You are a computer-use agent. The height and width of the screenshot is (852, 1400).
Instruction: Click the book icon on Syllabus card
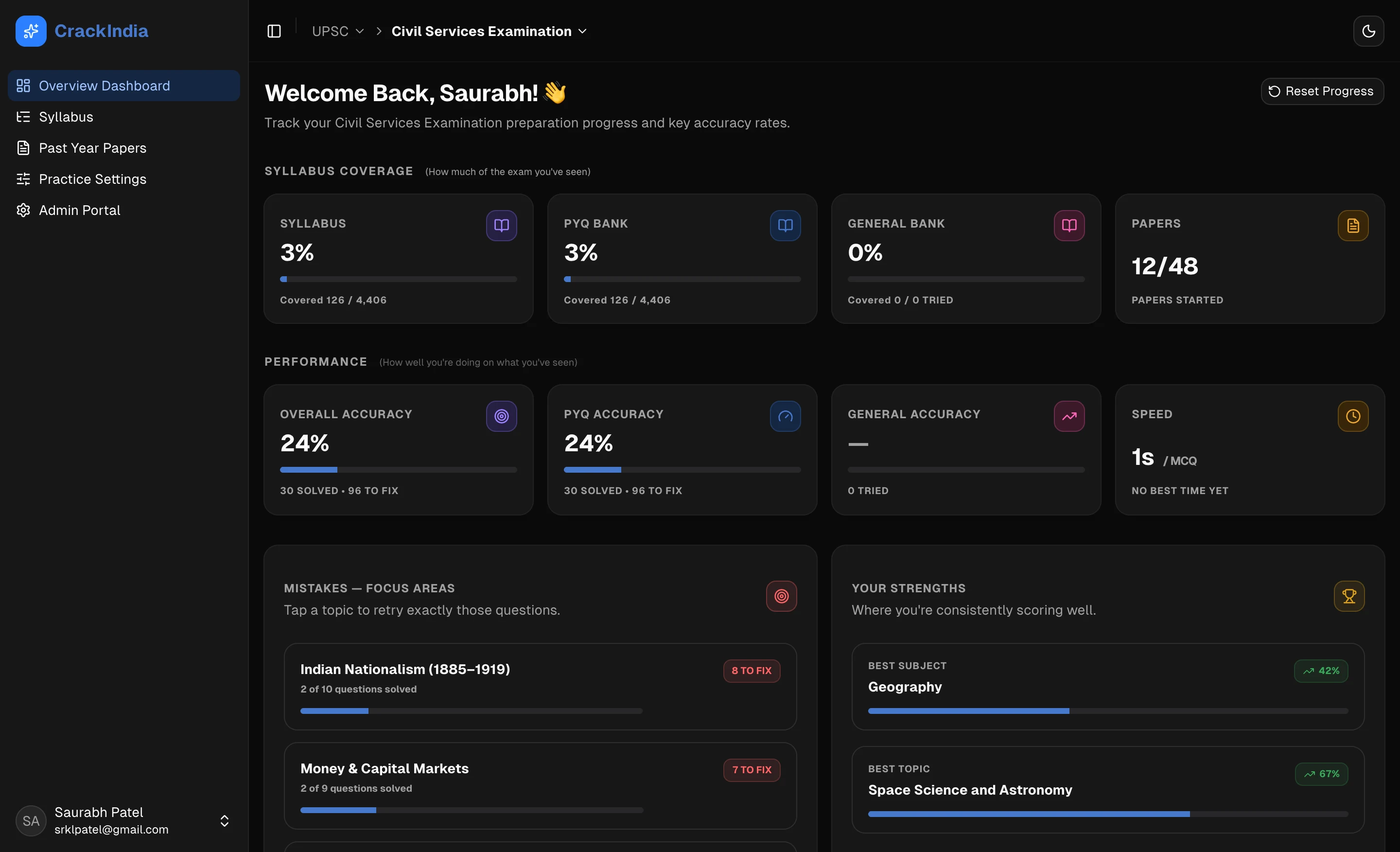click(501, 226)
